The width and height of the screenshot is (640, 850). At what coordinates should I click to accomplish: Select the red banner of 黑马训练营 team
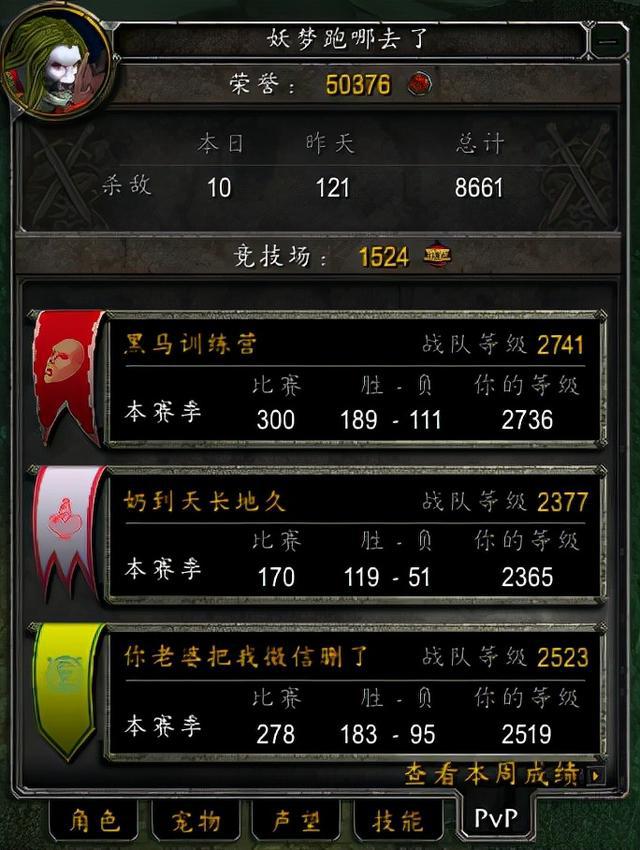[x=68, y=376]
